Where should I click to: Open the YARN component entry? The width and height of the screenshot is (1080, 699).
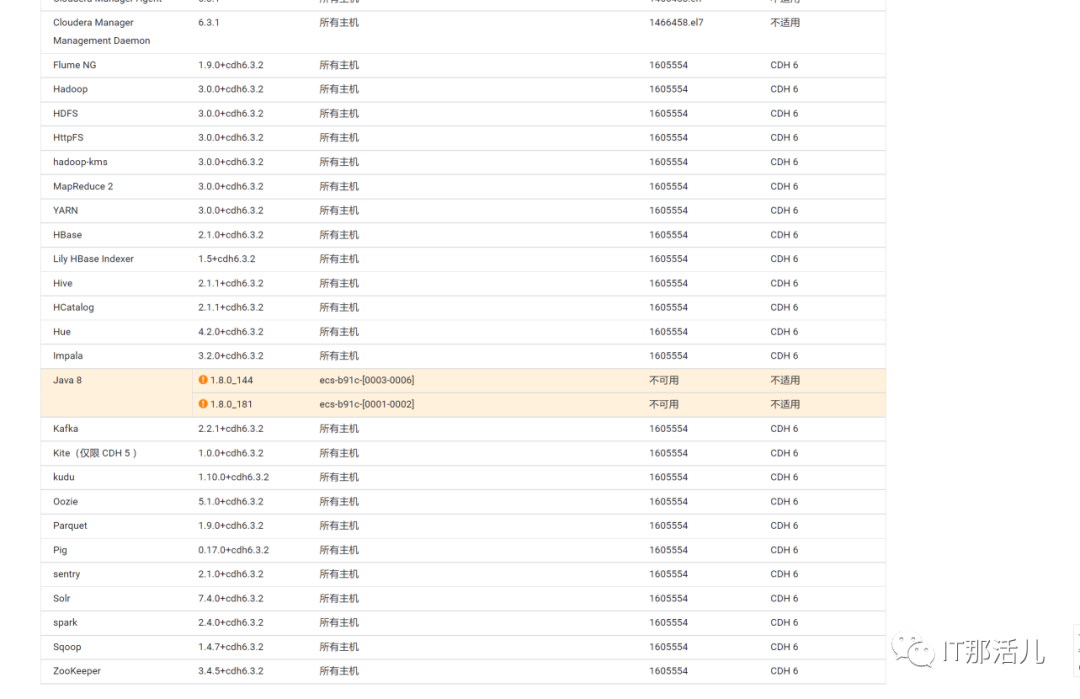click(65, 210)
